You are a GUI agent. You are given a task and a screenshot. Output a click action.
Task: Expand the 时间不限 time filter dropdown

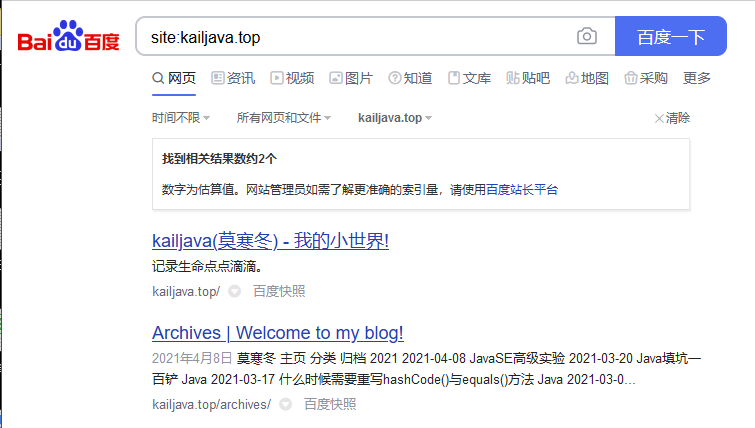click(x=181, y=117)
